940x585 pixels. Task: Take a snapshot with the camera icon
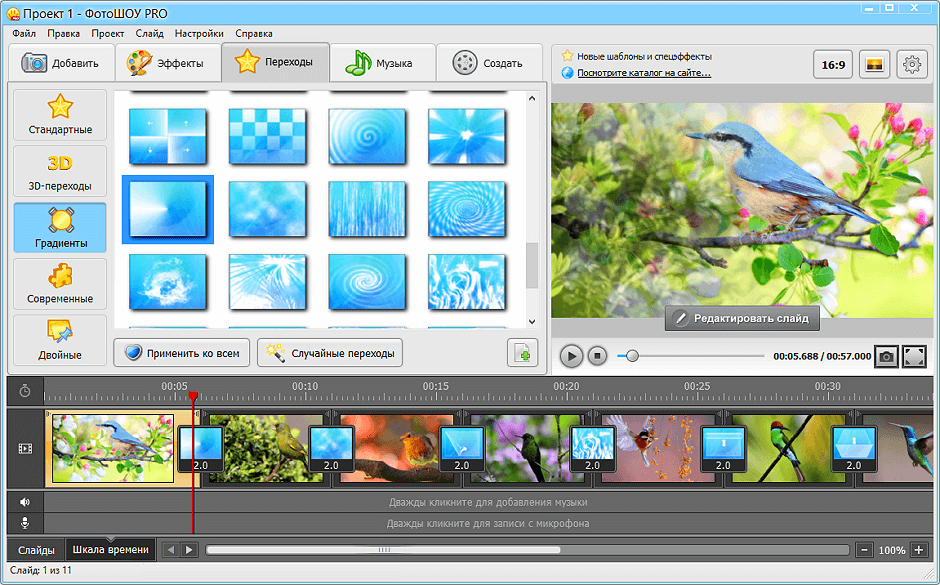pyautogui.click(x=886, y=356)
